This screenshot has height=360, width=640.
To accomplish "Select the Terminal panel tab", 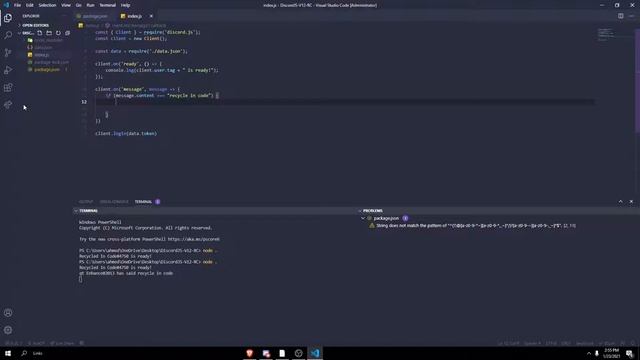I will (x=143, y=202).
